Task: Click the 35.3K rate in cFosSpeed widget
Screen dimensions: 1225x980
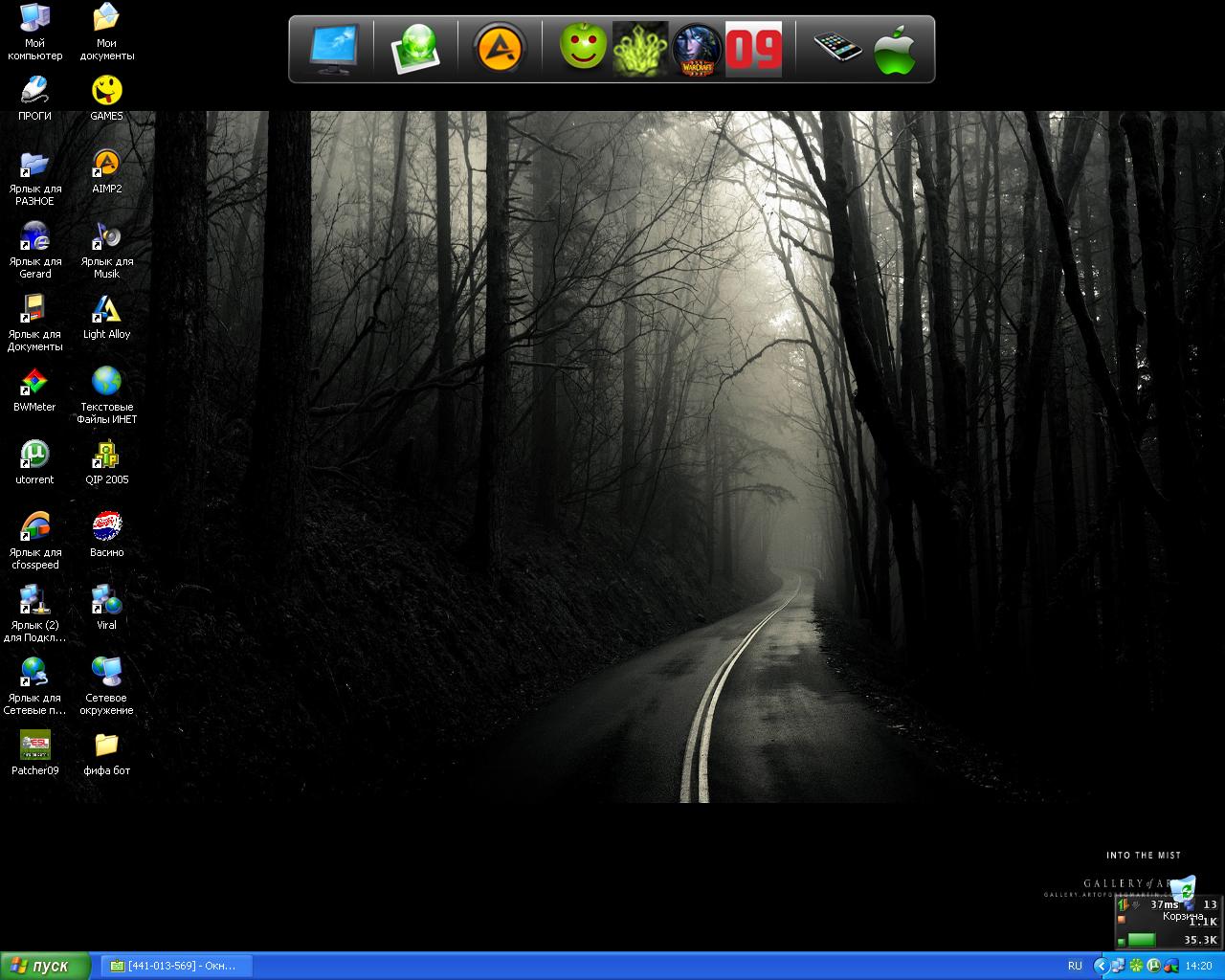Action: 1200,940
